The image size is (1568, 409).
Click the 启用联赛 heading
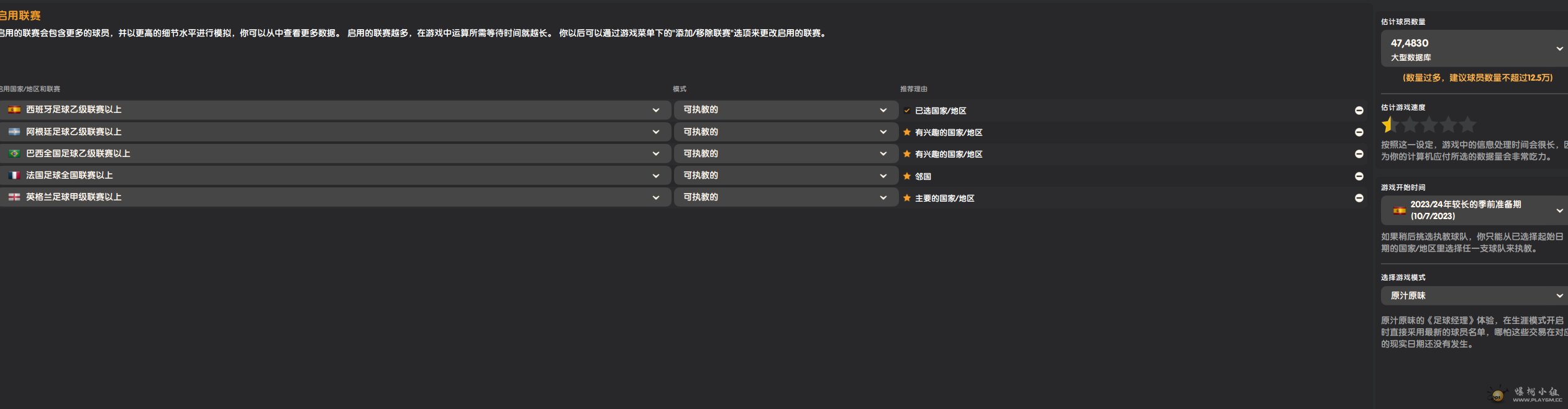(x=20, y=16)
